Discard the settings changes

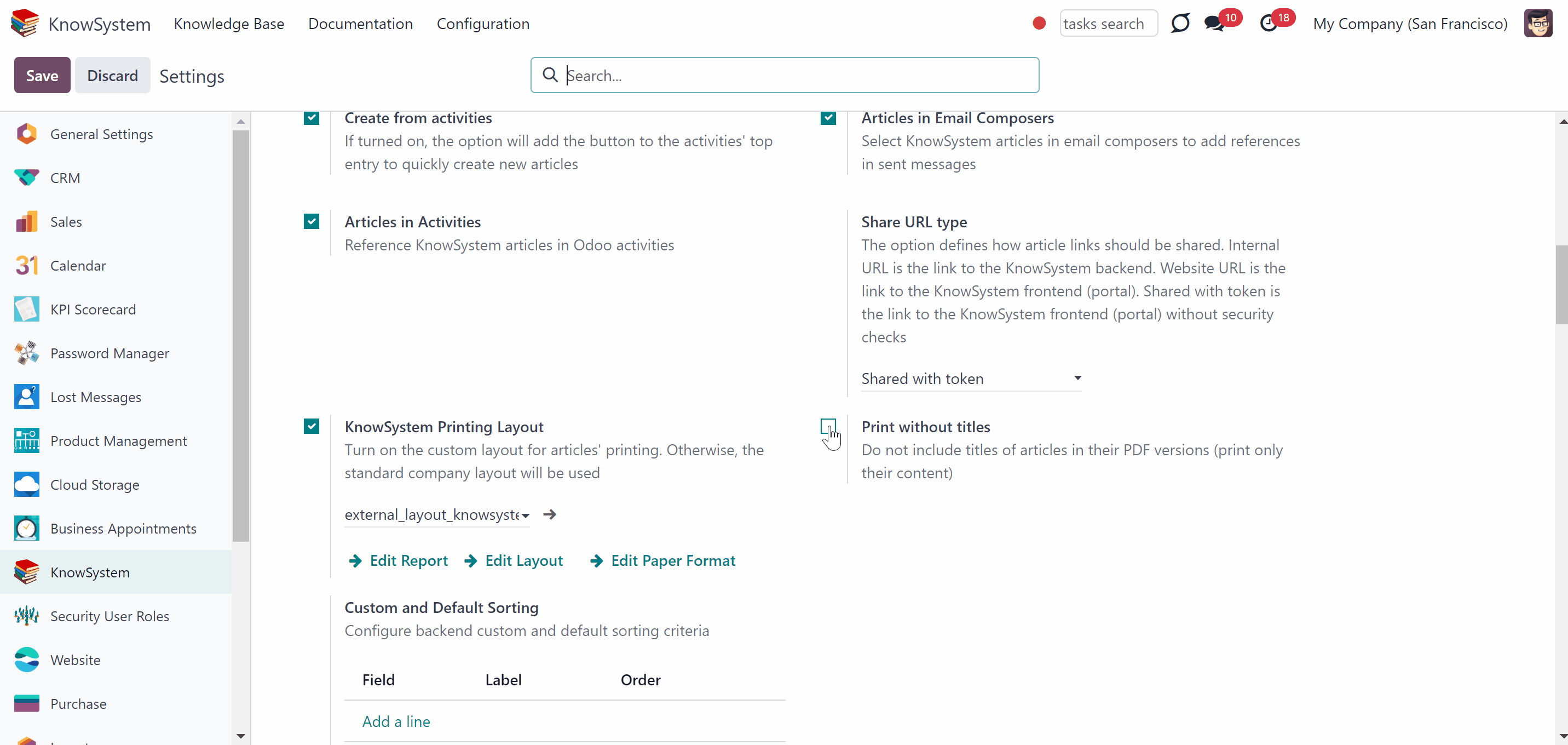click(113, 75)
